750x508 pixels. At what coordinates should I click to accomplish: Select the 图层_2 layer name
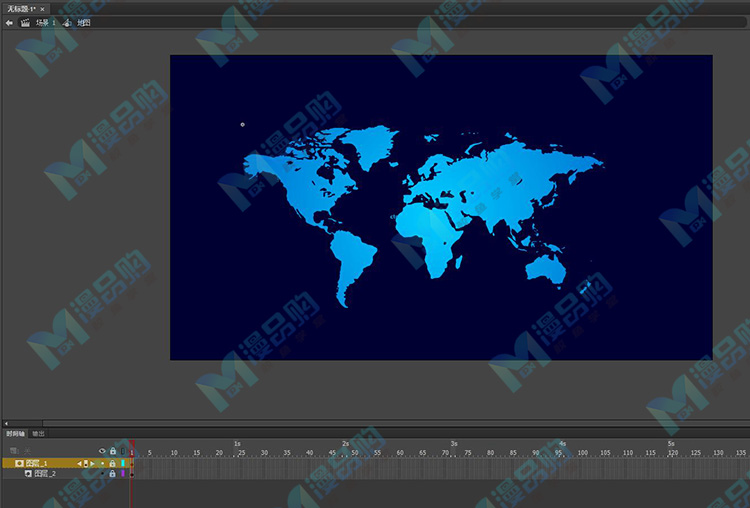pos(45,474)
